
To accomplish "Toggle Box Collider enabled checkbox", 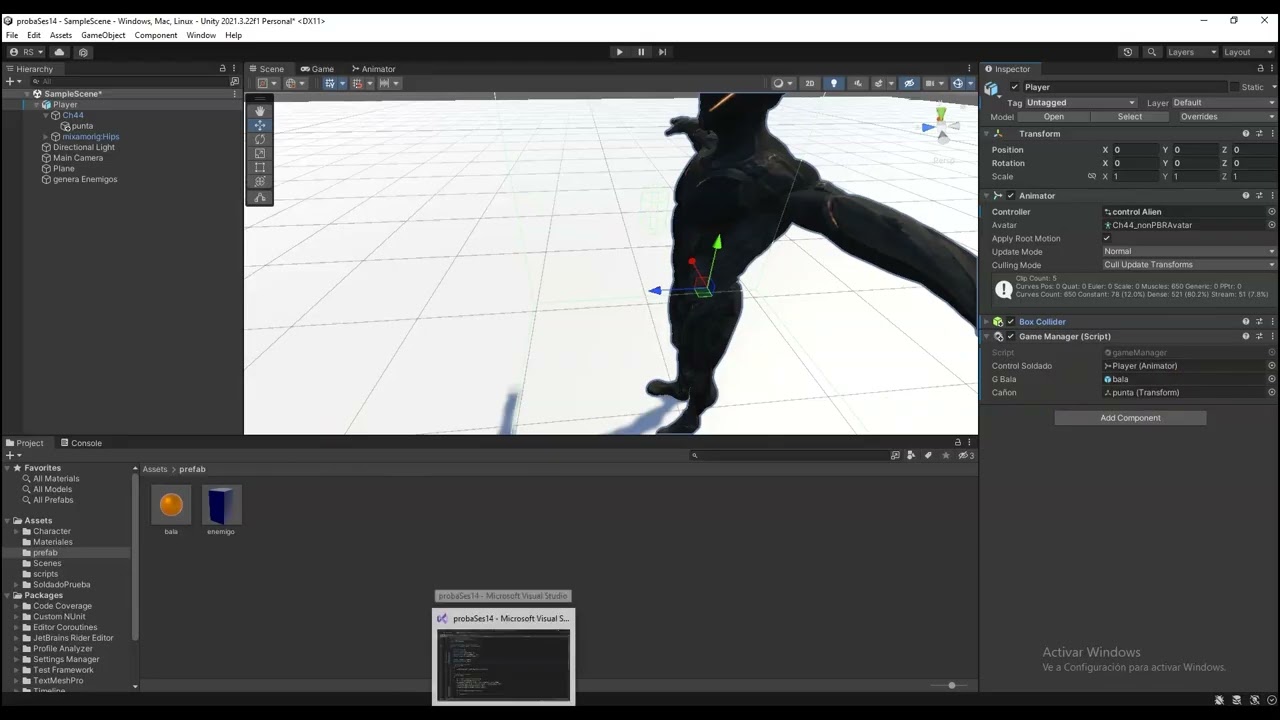I will (1011, 322).
